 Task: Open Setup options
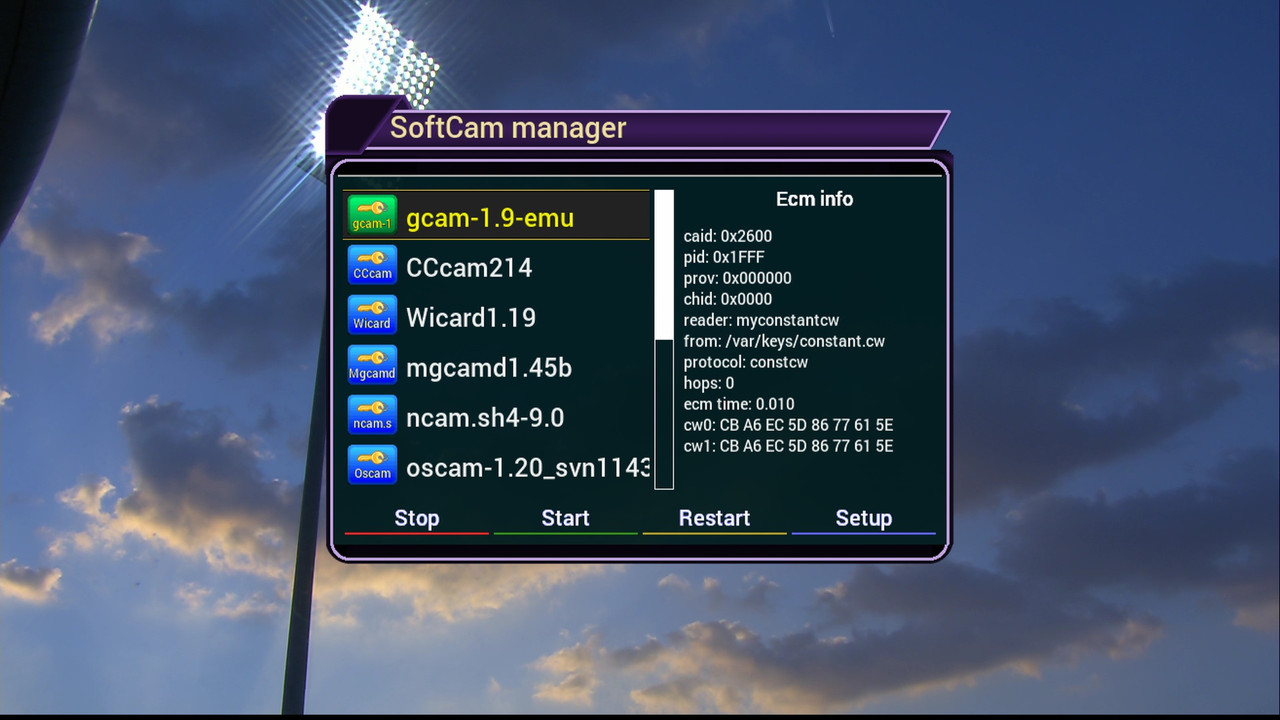point(864,518)
